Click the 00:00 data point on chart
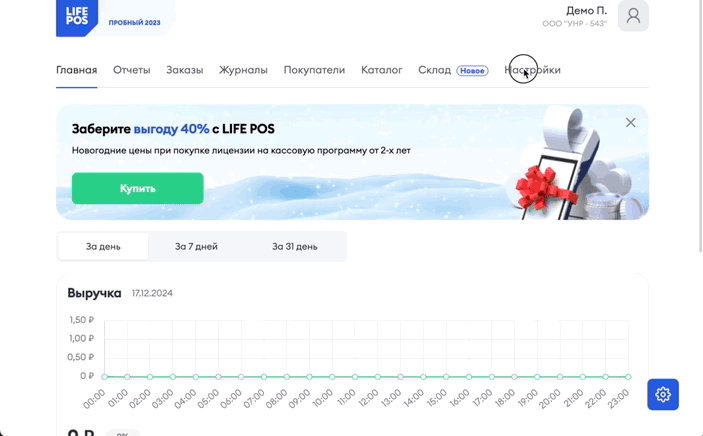 point(104,377)
